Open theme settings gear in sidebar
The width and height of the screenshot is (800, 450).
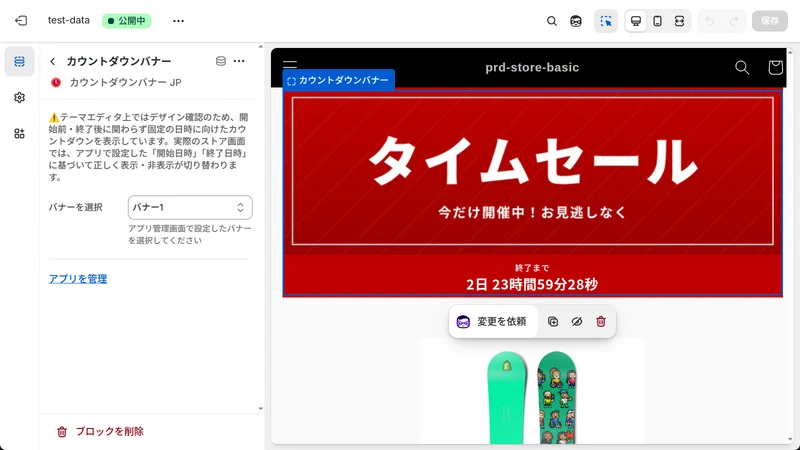pos(19,97)
